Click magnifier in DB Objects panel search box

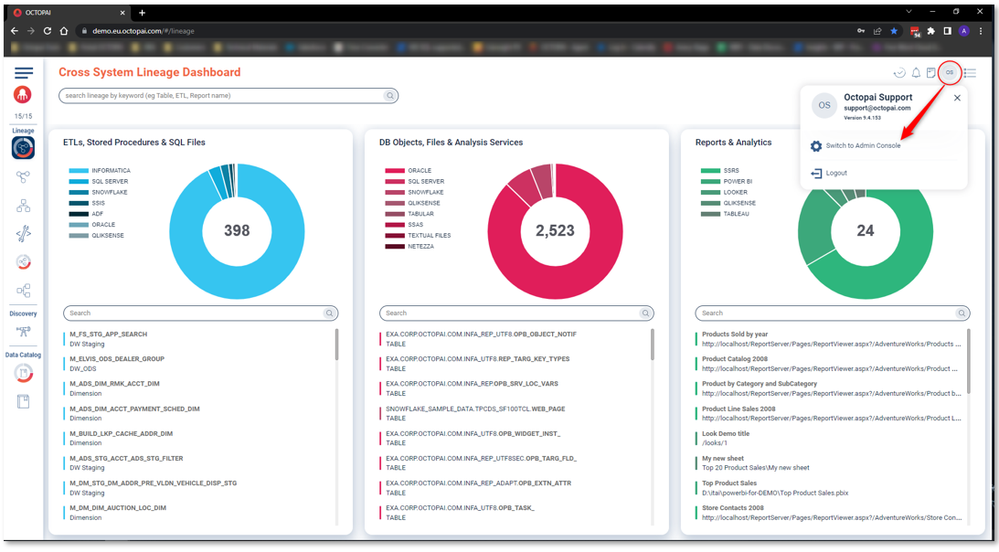click(x=645, y=313)
